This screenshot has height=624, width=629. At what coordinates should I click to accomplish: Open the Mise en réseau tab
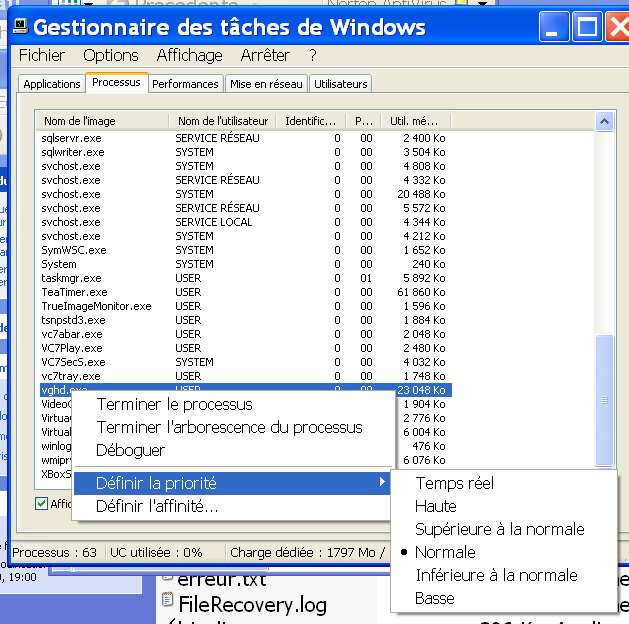click(266, 84)
